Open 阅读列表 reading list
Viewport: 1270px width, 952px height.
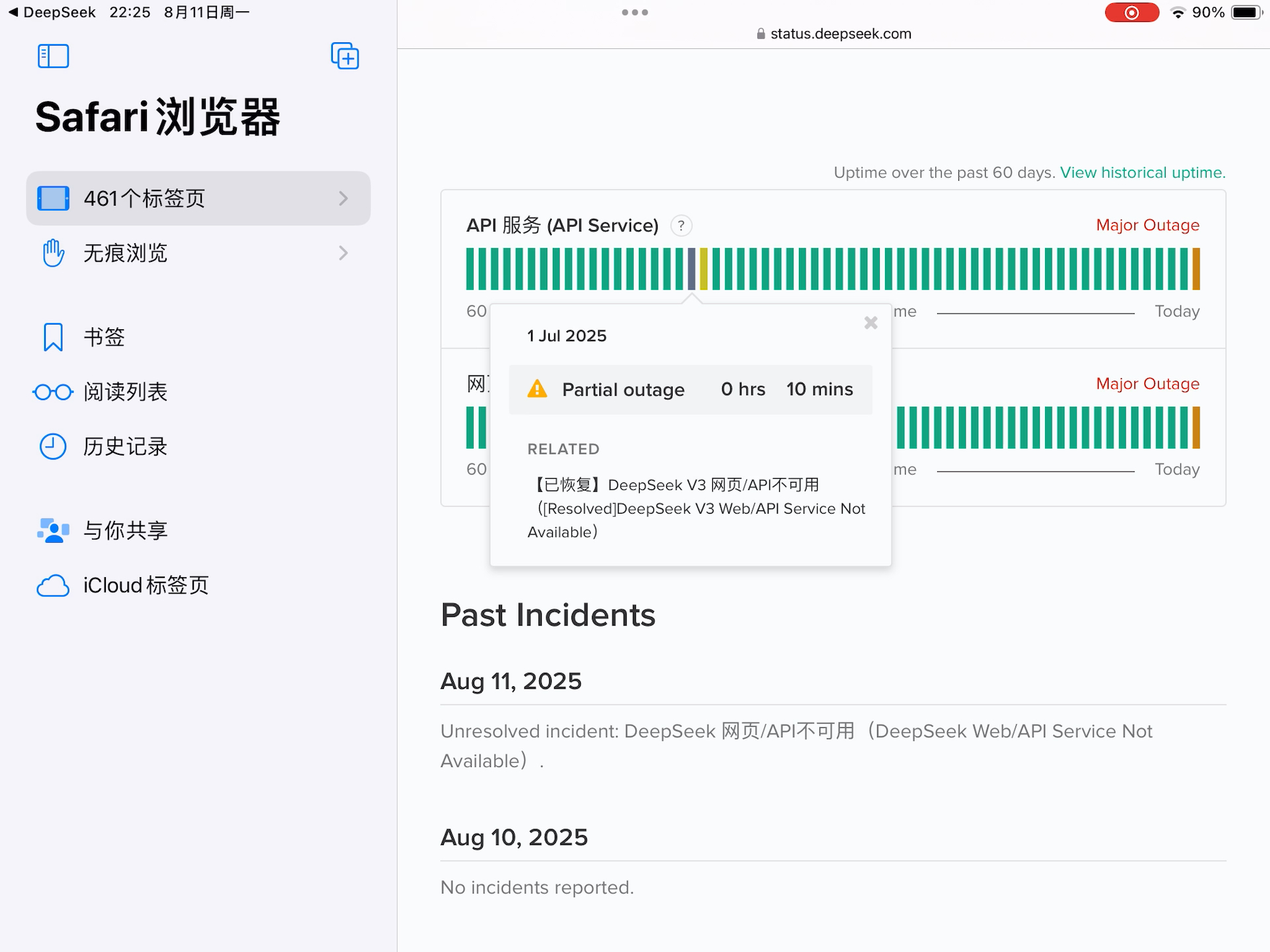point(198,392)
